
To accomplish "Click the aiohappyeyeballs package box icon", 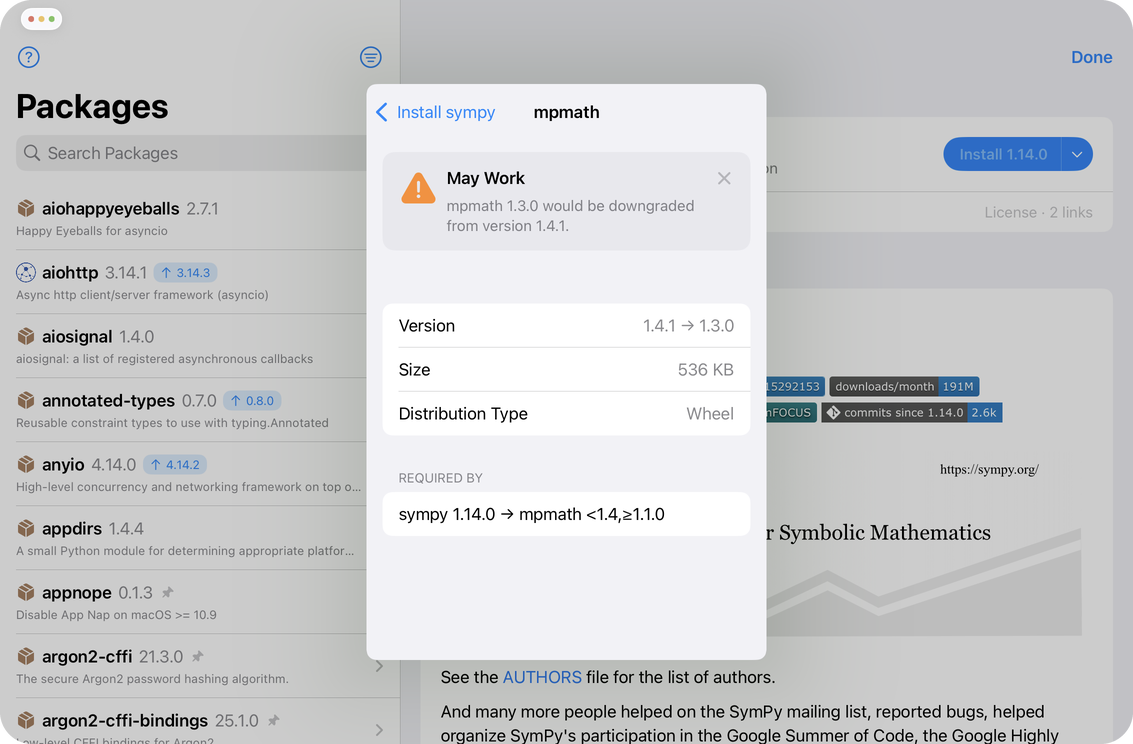I will pos(26,209).
